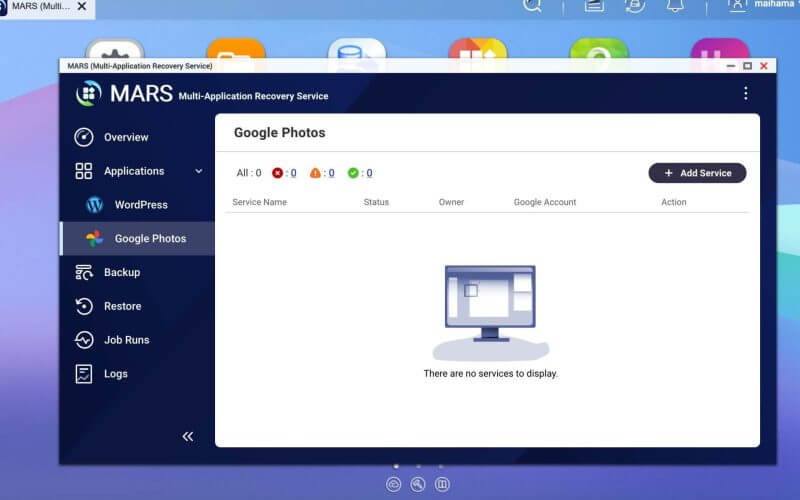Click the first bottom desktop dock icon
Image resolution: width=800 pixels, height=500 pixels.
pos(393,484)
